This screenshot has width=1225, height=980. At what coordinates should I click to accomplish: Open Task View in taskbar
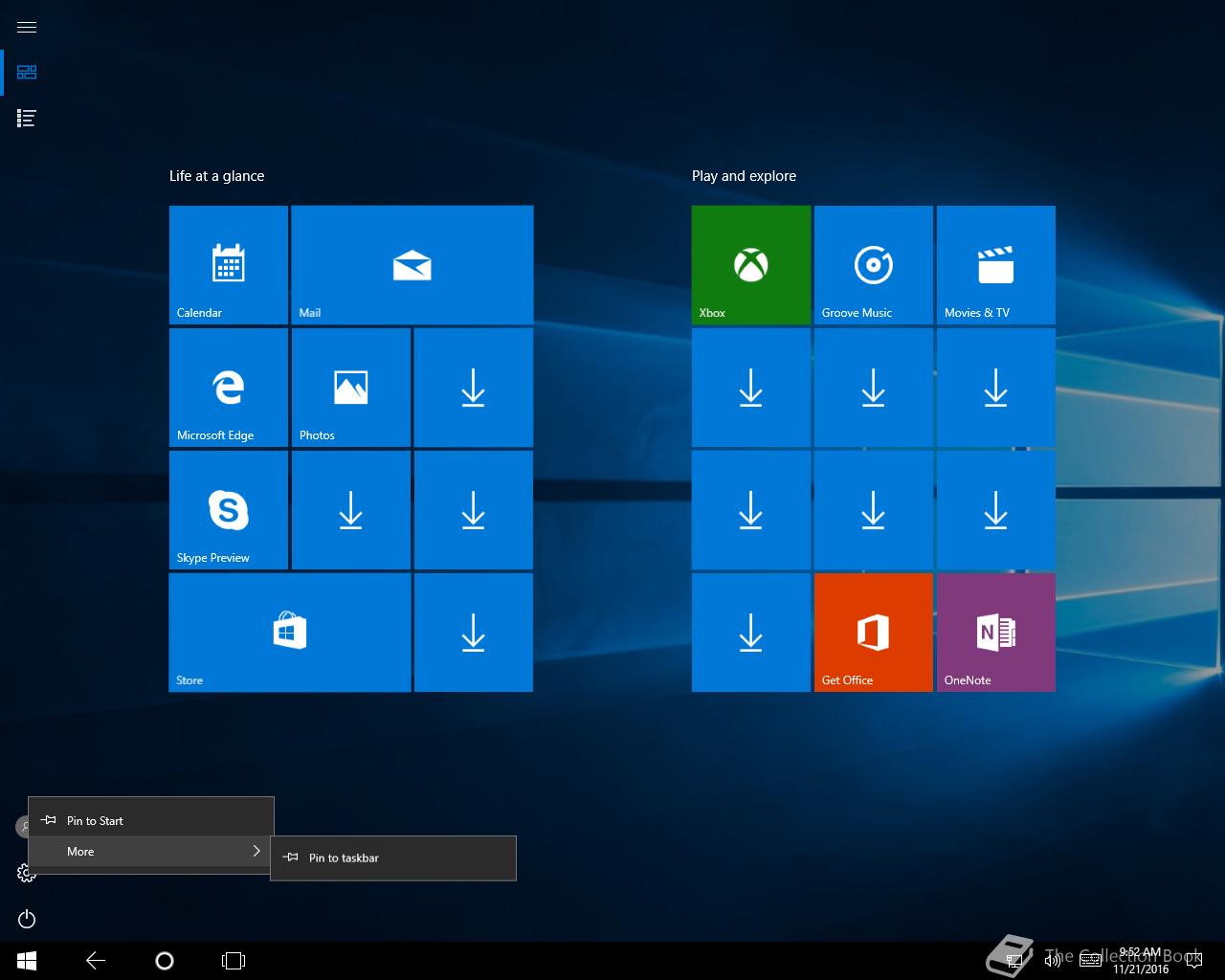click(x=233, y=960)
